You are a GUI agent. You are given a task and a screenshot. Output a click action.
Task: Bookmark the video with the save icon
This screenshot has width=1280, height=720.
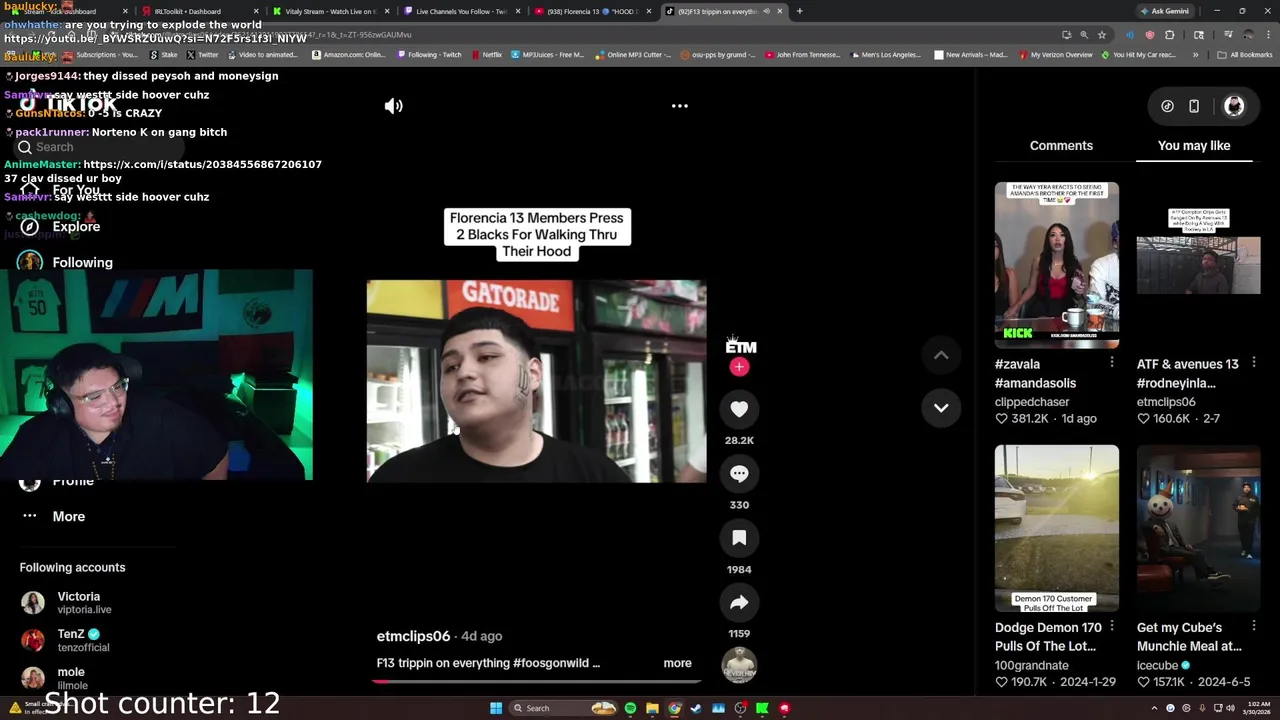point(739,538)
